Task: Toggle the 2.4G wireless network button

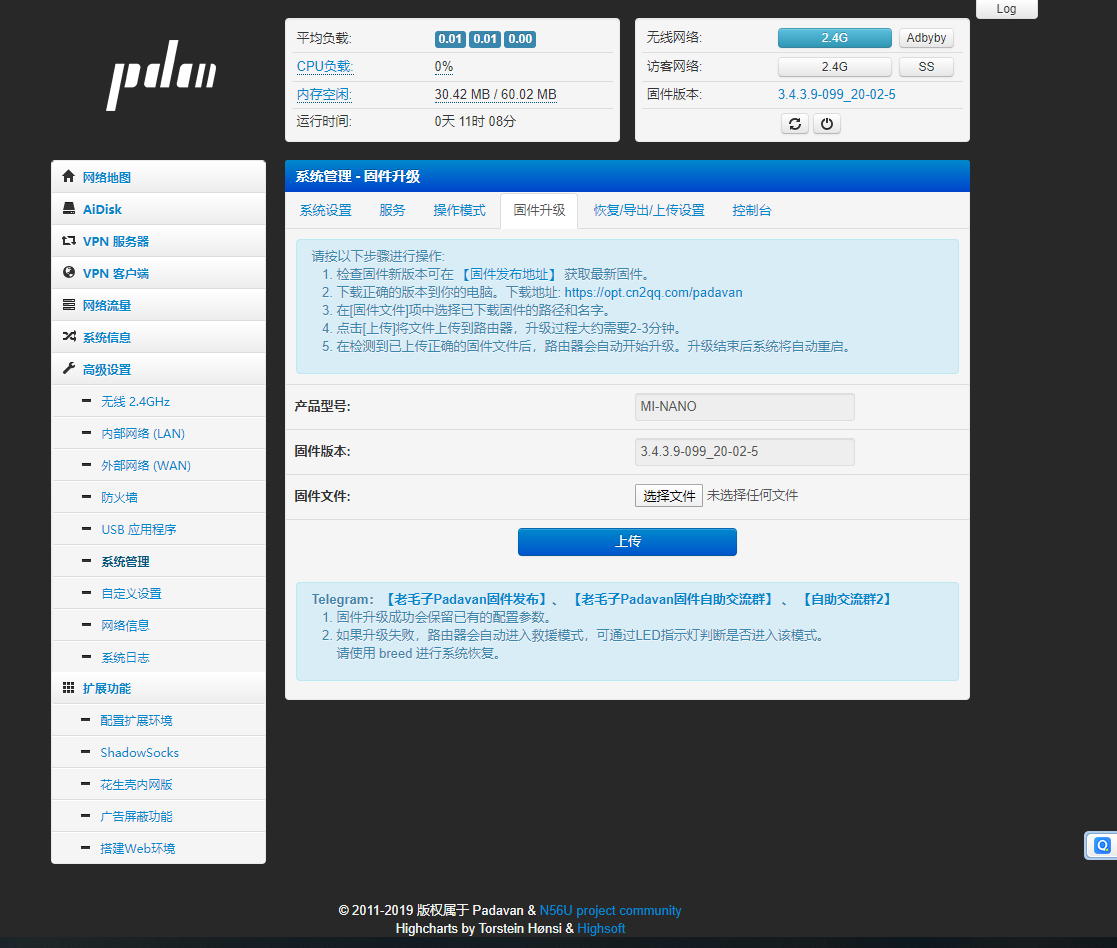Action: (x=834, y=37)
